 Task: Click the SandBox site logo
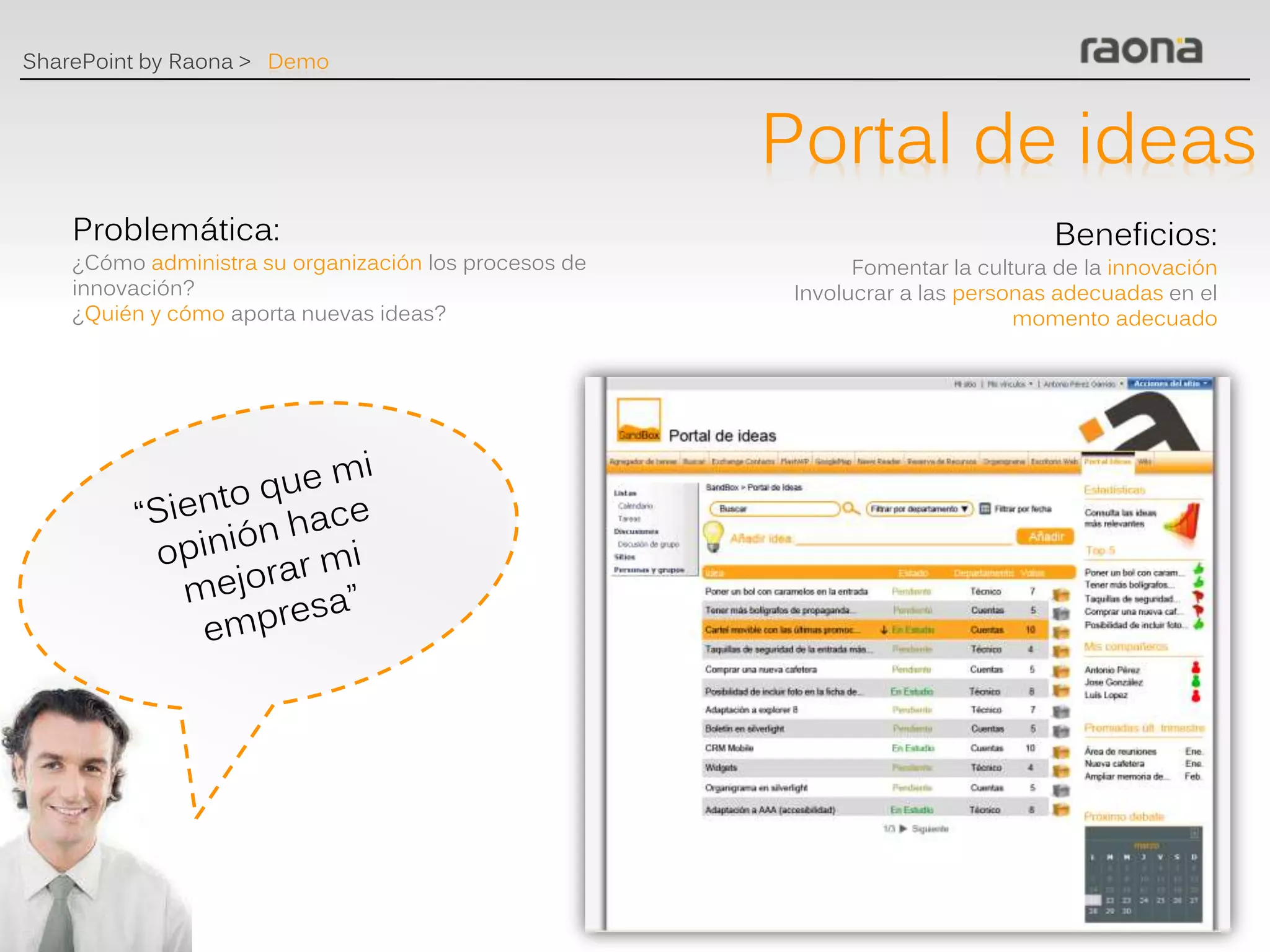click(639, 420)
